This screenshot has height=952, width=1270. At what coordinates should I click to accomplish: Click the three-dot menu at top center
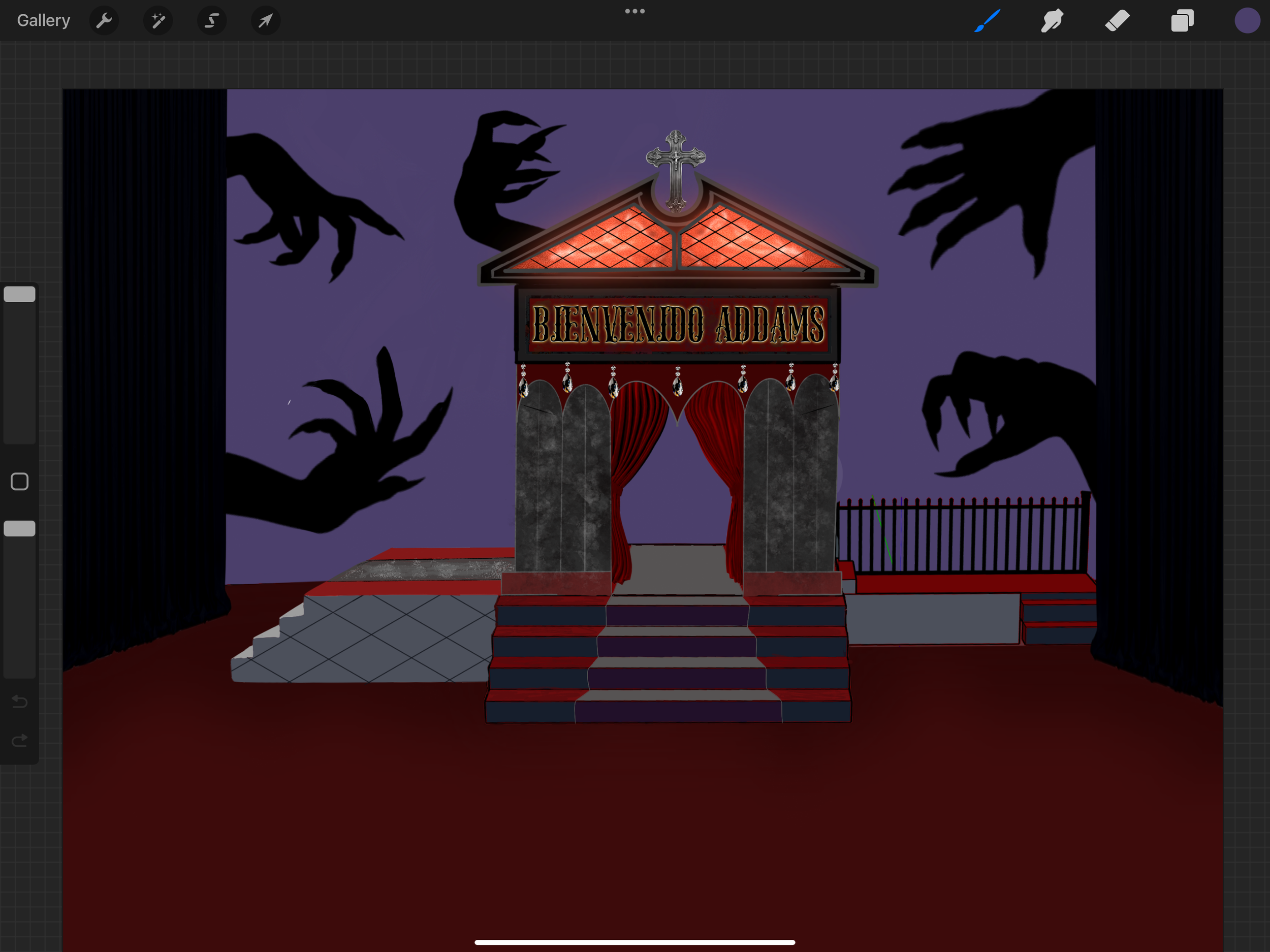tap(635, 11)
